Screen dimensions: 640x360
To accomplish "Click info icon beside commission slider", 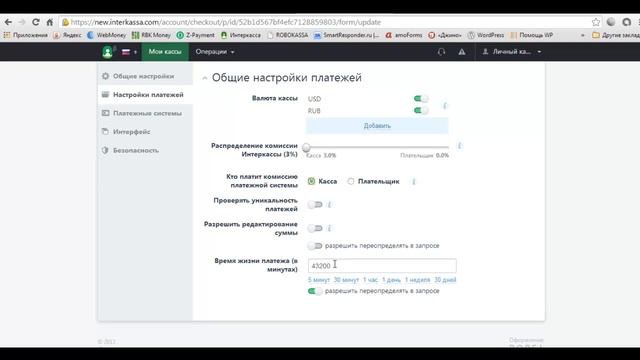I will (460, 146).
